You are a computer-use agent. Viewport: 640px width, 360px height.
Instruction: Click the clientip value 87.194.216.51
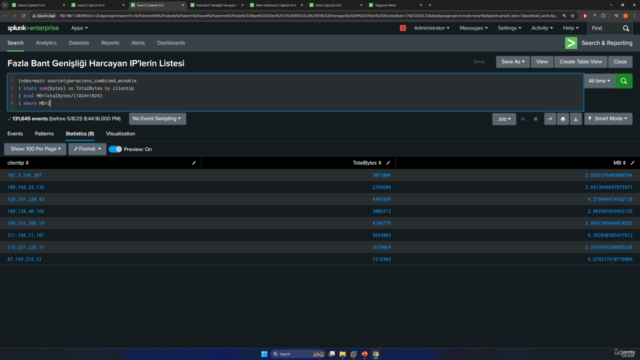pos(24,259)
